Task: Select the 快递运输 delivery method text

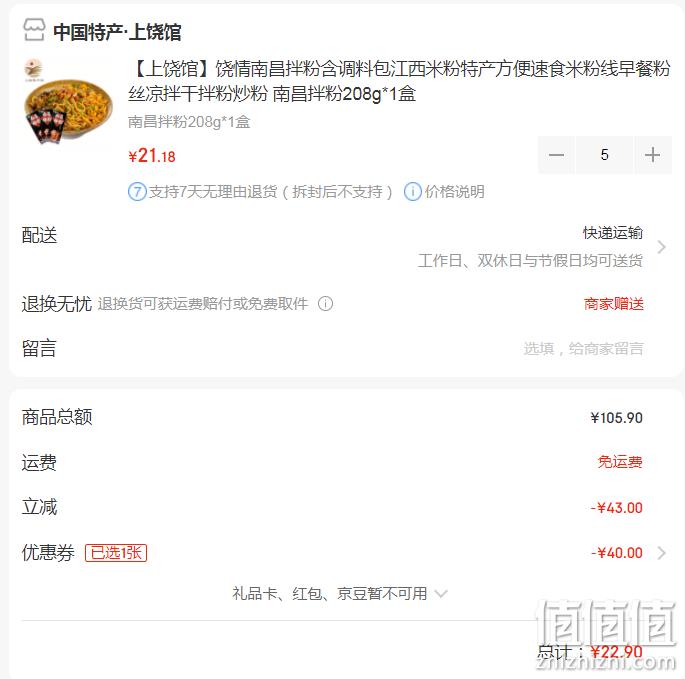Action: coord(612,233)
